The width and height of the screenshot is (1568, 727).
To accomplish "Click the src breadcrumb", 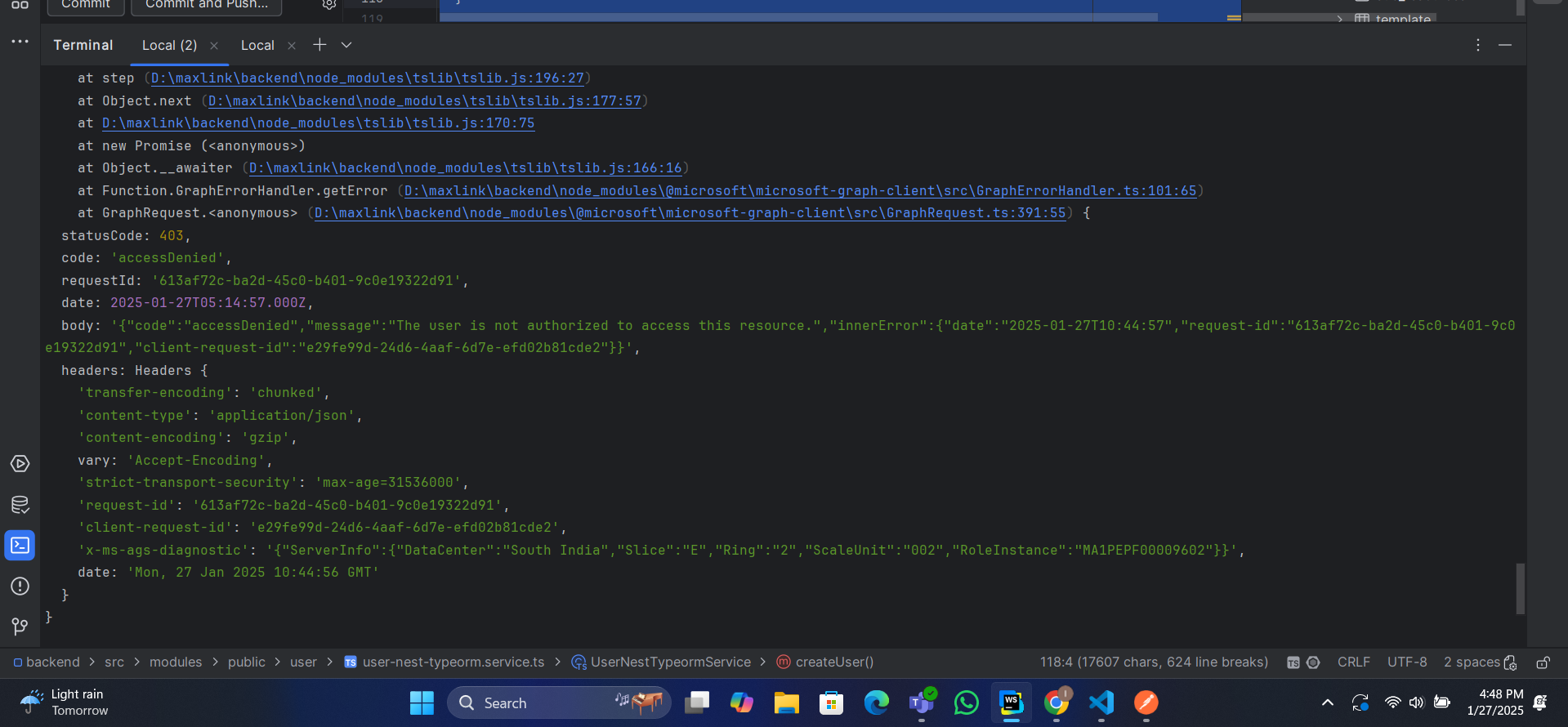I will coord(114,662).
